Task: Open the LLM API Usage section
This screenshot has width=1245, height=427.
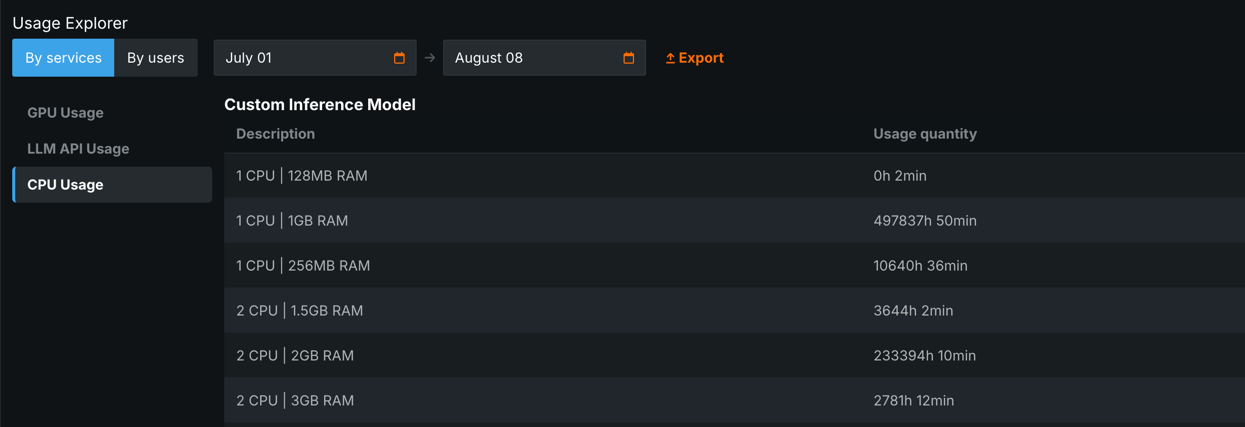Action: click(78, 149)
